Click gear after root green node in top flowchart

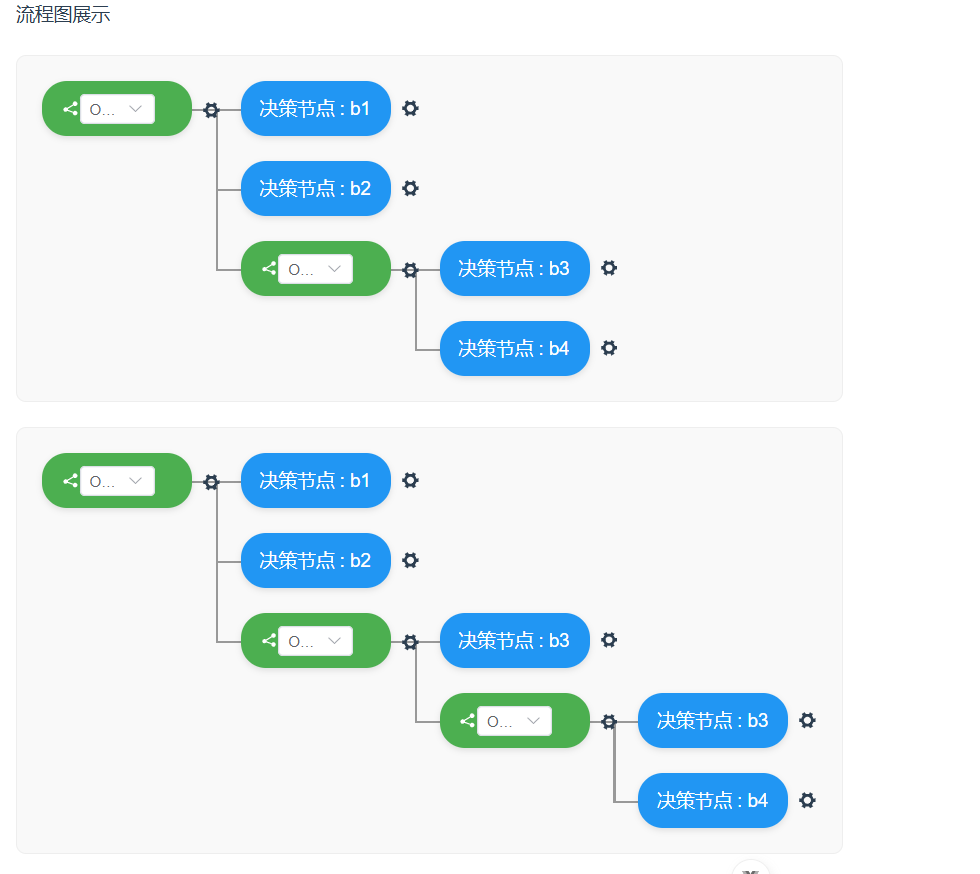(211, 110)
